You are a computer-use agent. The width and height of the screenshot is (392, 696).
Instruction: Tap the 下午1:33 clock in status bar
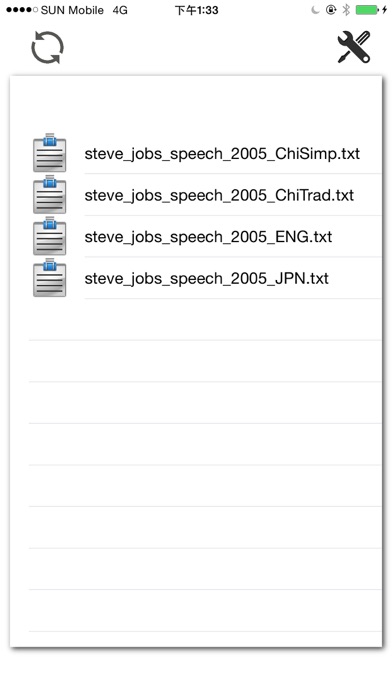point(196,10)
